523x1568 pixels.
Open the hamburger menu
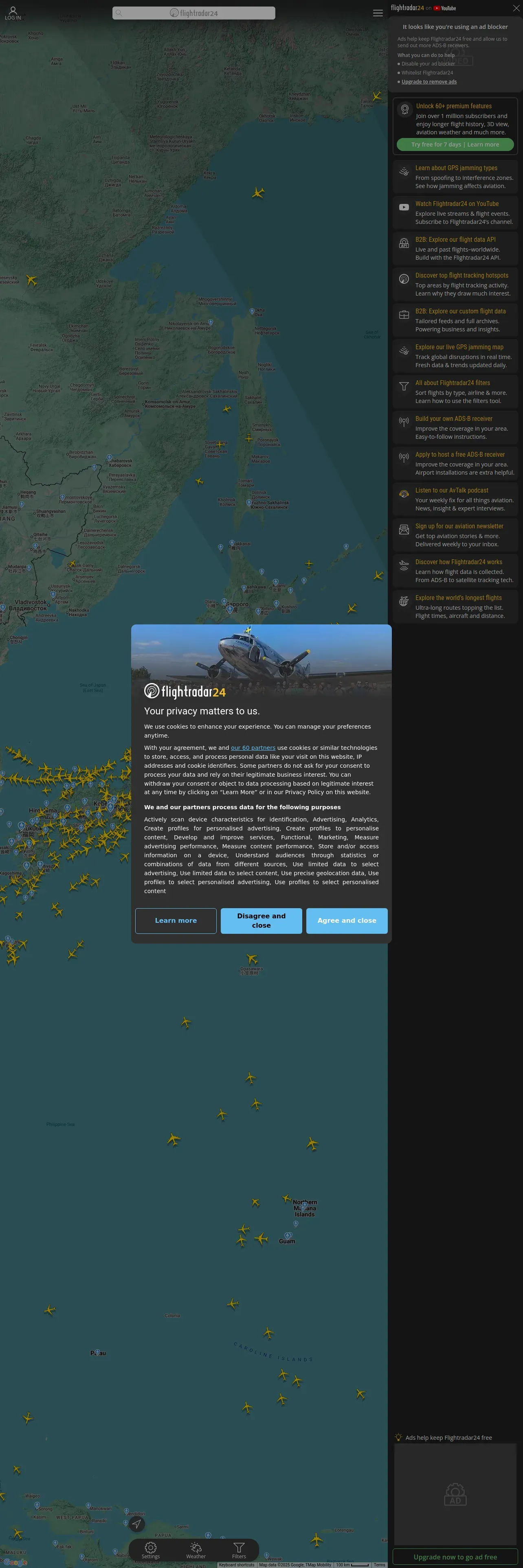click(x=378, y=13)
